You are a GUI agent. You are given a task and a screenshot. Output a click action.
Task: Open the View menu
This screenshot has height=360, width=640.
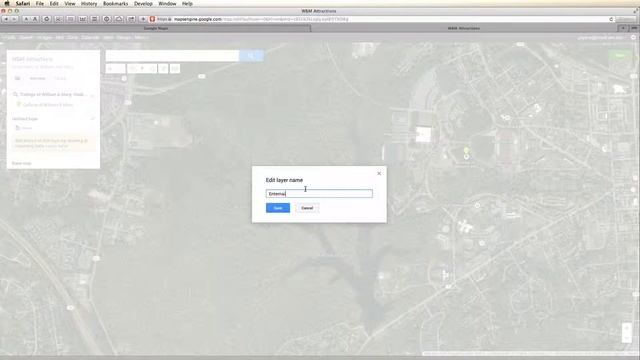tap(70, 3)
